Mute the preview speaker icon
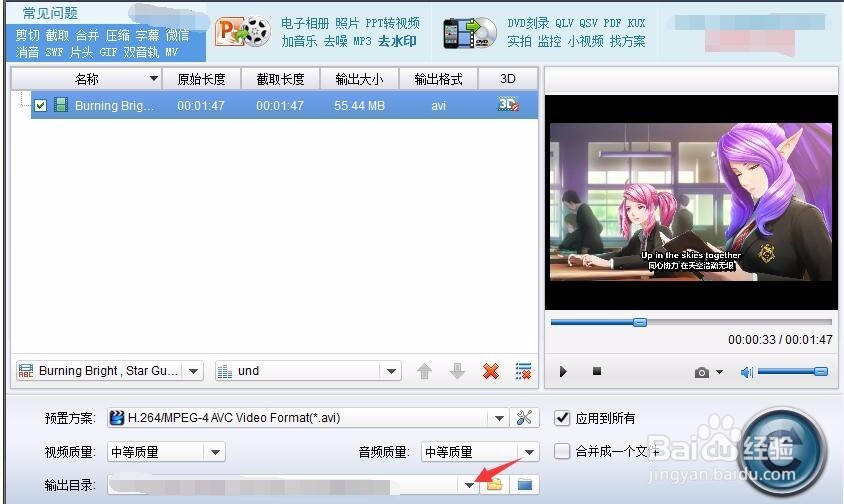 coord(747,372)
